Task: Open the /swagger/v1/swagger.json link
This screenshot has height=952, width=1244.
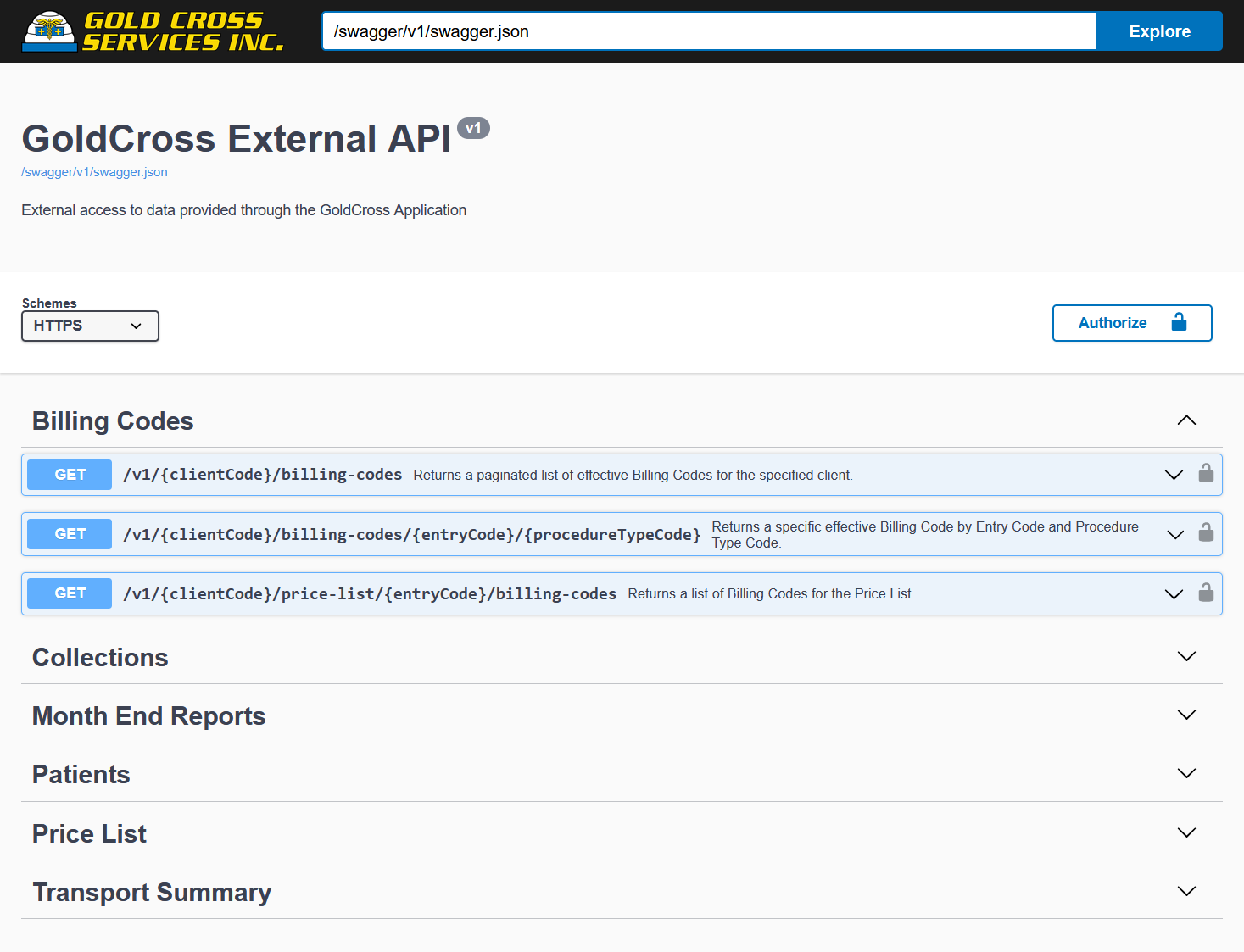Action: click(94, 172)
